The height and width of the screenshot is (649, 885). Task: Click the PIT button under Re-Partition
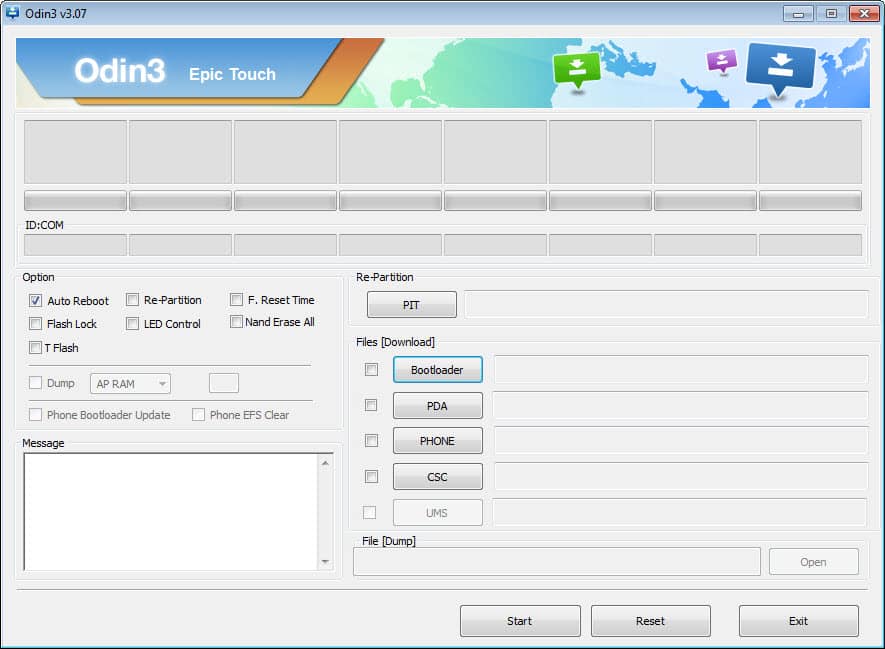(411, 304)
